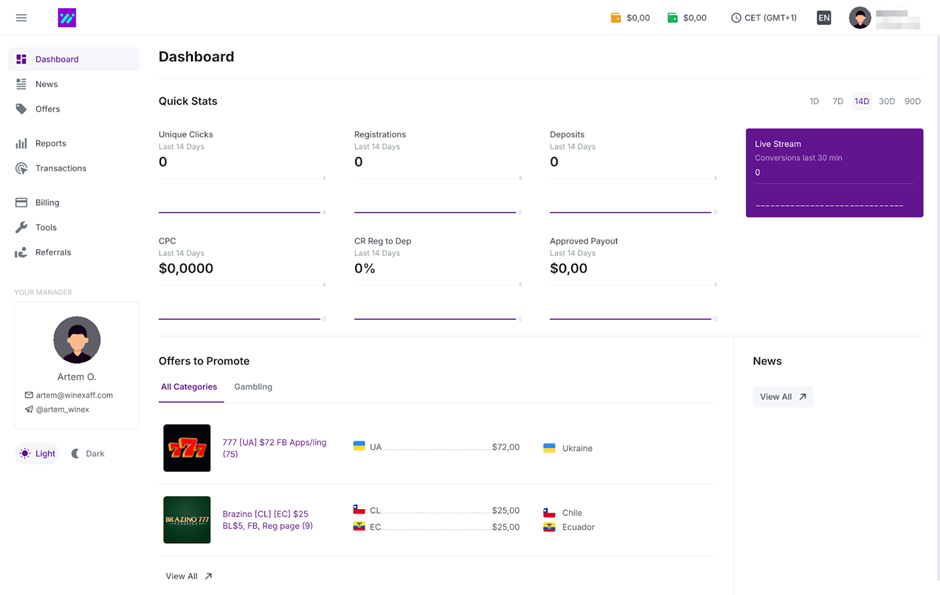Switch to Light theme mode
This screenshot has height=595, width=940.
[37, 454]
